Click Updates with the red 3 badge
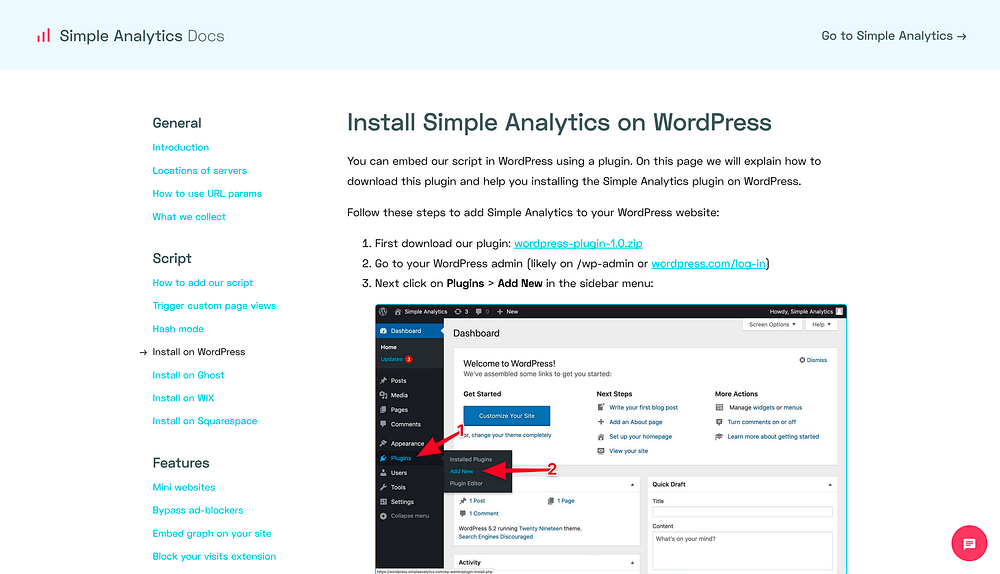This screenshot has height=574, width=1000. [396, 359]
